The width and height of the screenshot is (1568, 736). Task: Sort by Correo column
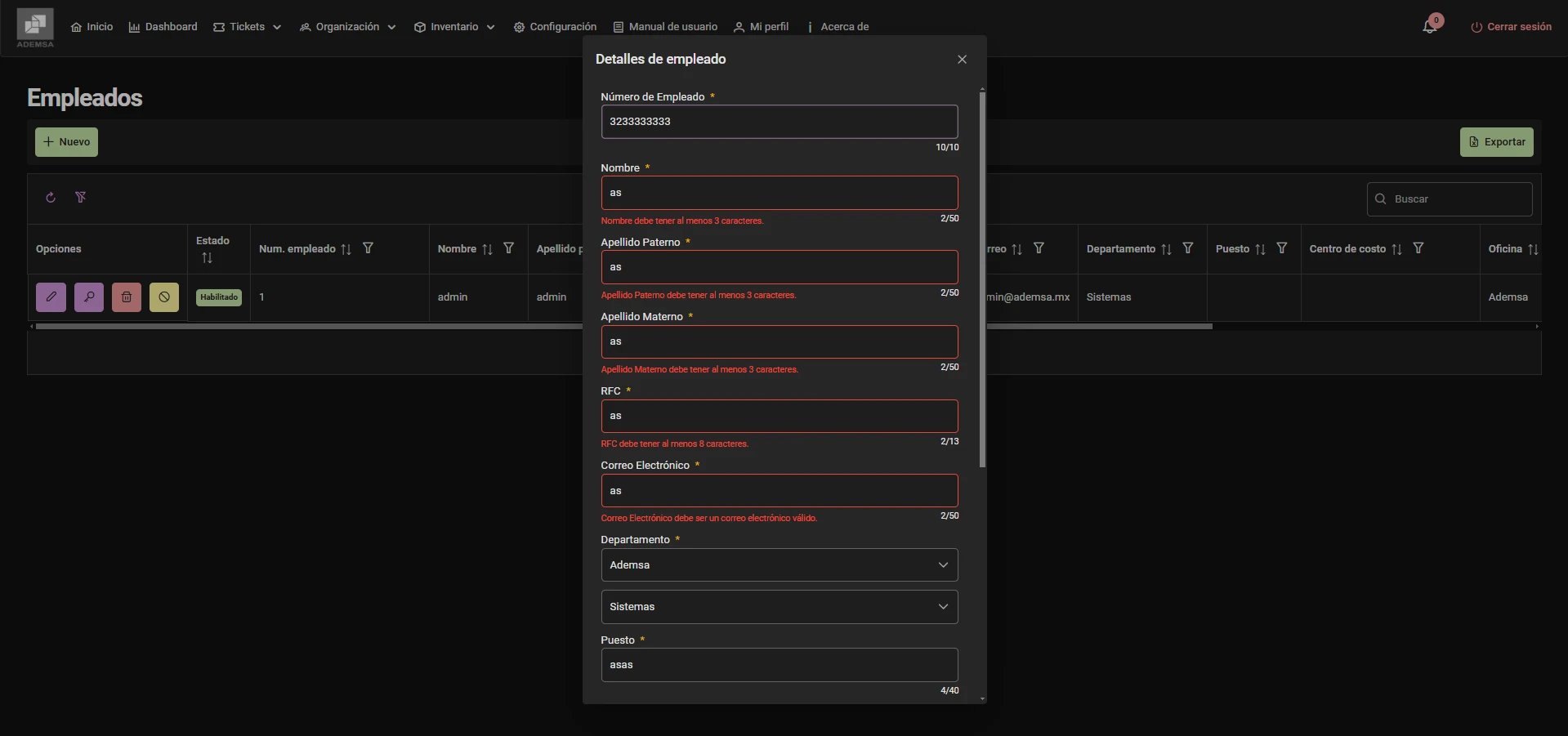click(x=1016, y=249)
